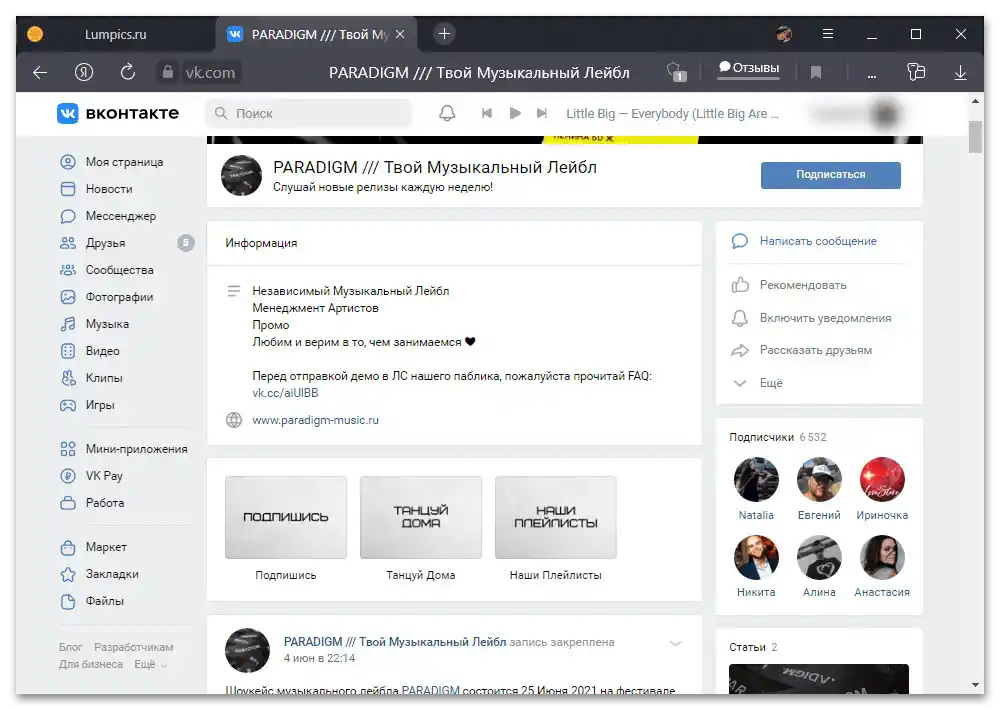
Task: Open a new browser tab
Action: coord(445,34)
